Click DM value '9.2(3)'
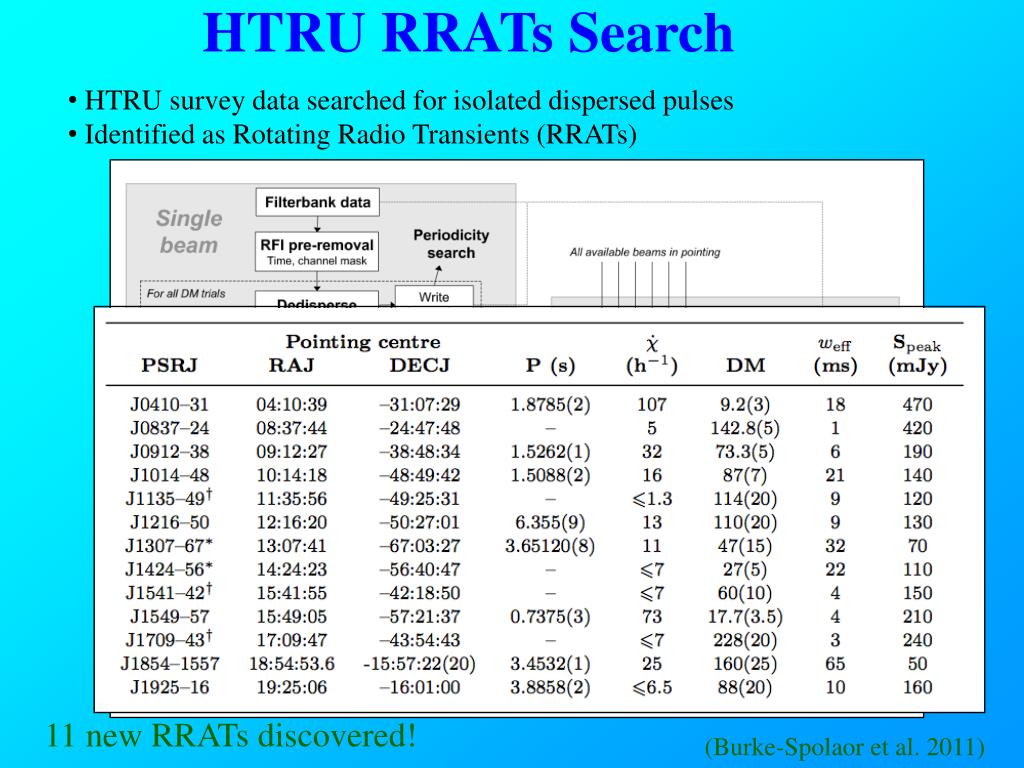 coord(744,406)
